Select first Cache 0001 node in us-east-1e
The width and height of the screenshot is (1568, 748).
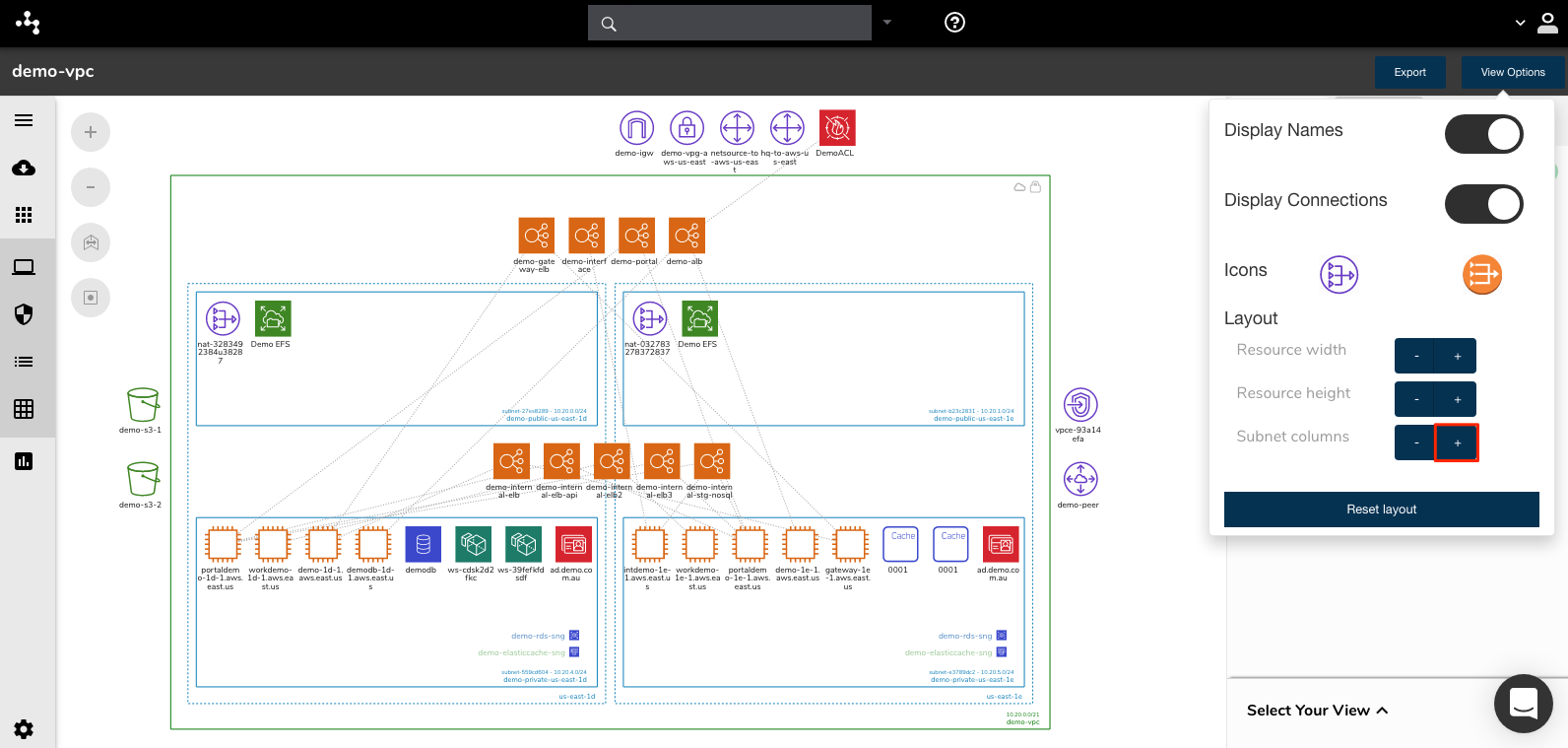[x=900, y=545]
